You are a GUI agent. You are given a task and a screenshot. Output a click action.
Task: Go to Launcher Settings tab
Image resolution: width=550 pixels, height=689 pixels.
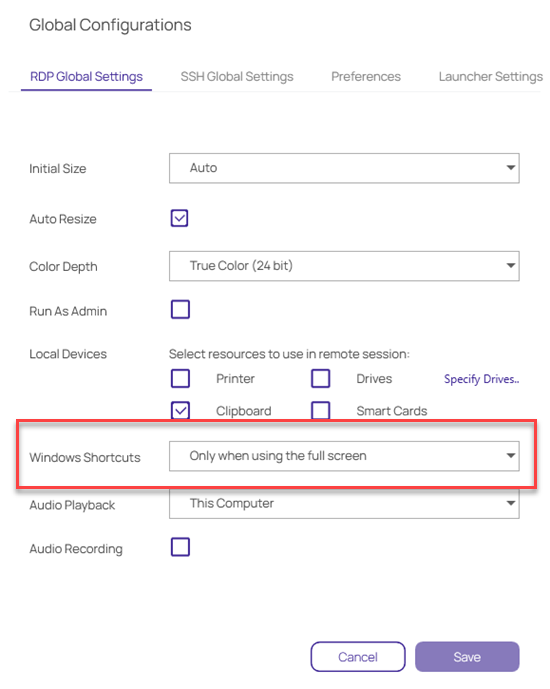491,76
